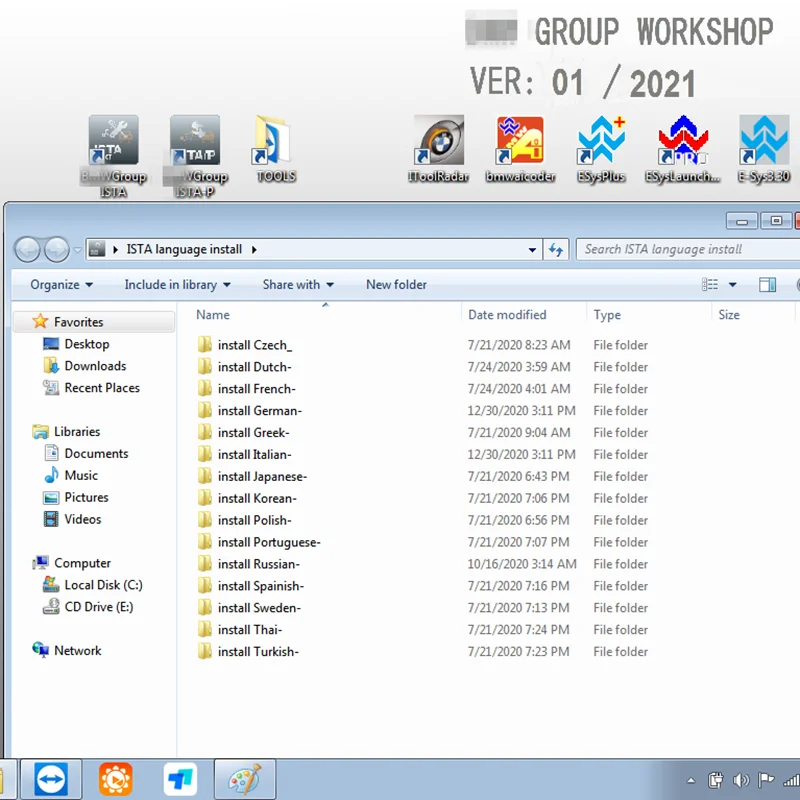This screenshot has height=800, width=800.
Task: Toggle the preview pane icon
Action: point(767,285)
